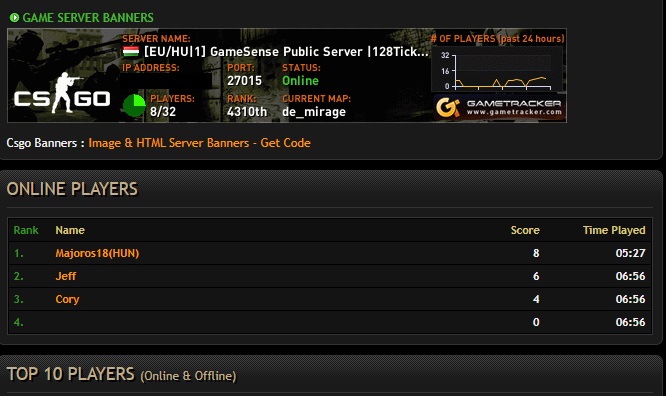Open the players past 24 hours graph

[x=498, y=69]
